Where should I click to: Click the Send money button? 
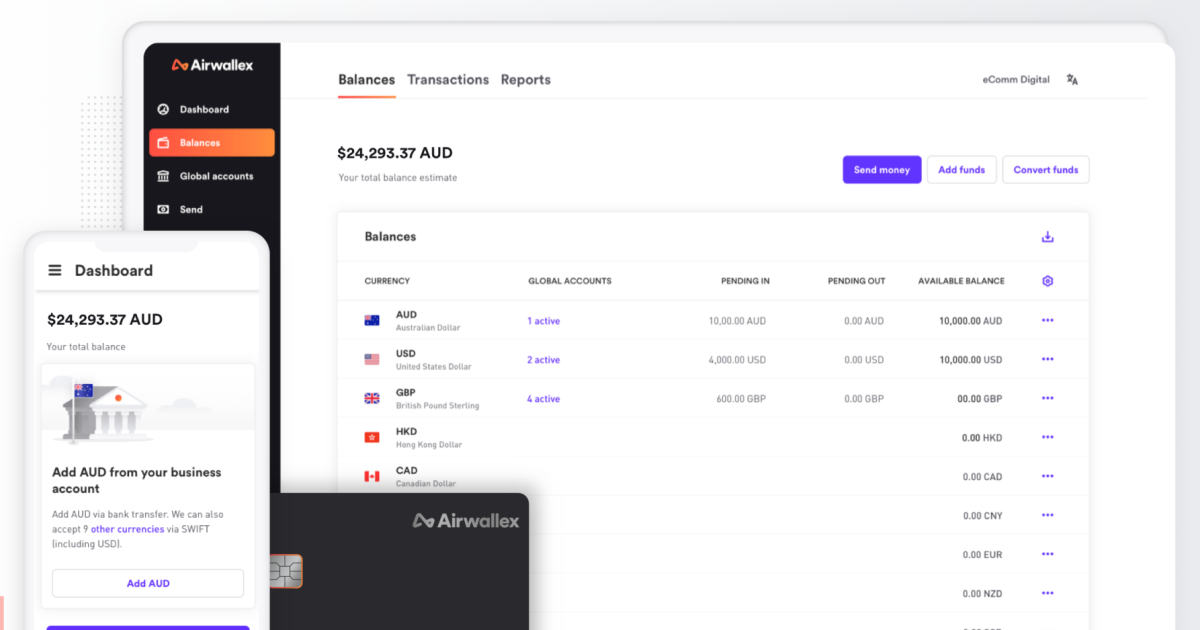(882, 170)
